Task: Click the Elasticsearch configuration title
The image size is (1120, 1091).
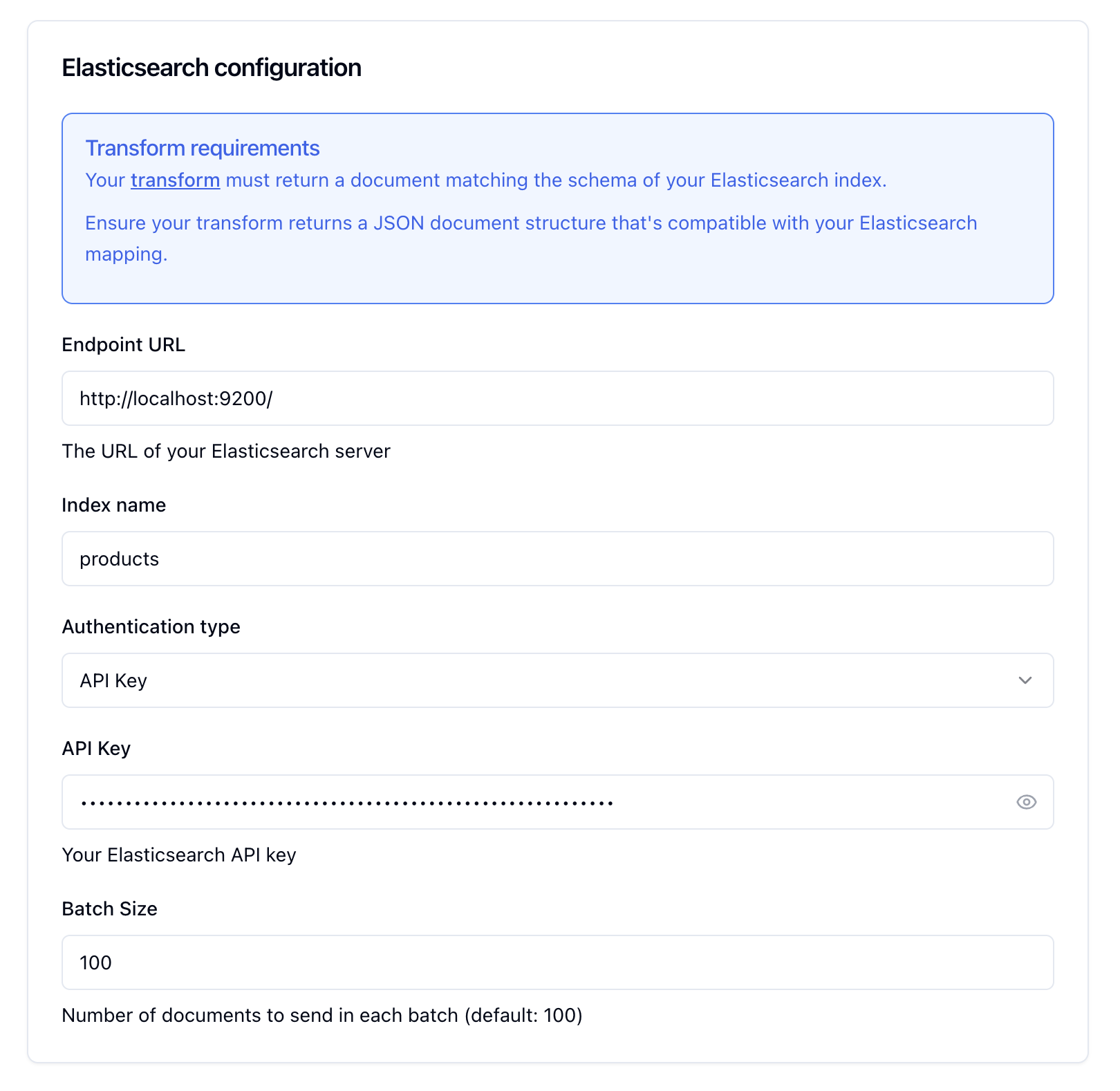Action: [x=212, y=67]
